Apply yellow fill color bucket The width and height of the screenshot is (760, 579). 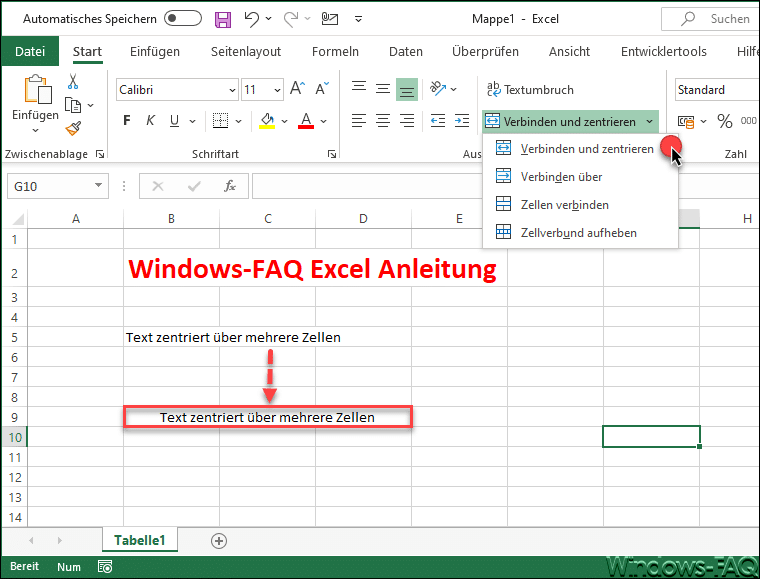267,121
